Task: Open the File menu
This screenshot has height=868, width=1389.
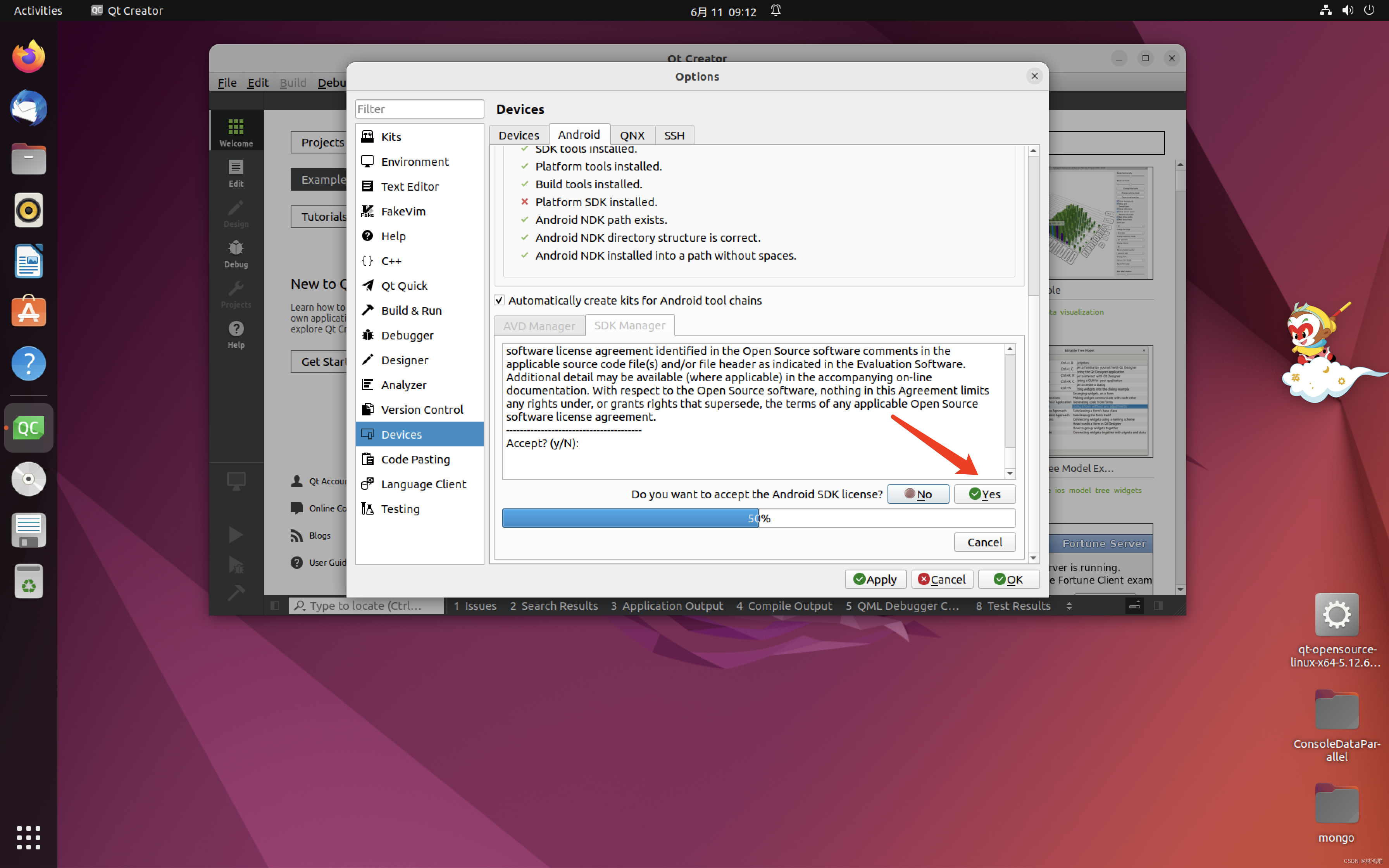Action: [x=227, y=83]
